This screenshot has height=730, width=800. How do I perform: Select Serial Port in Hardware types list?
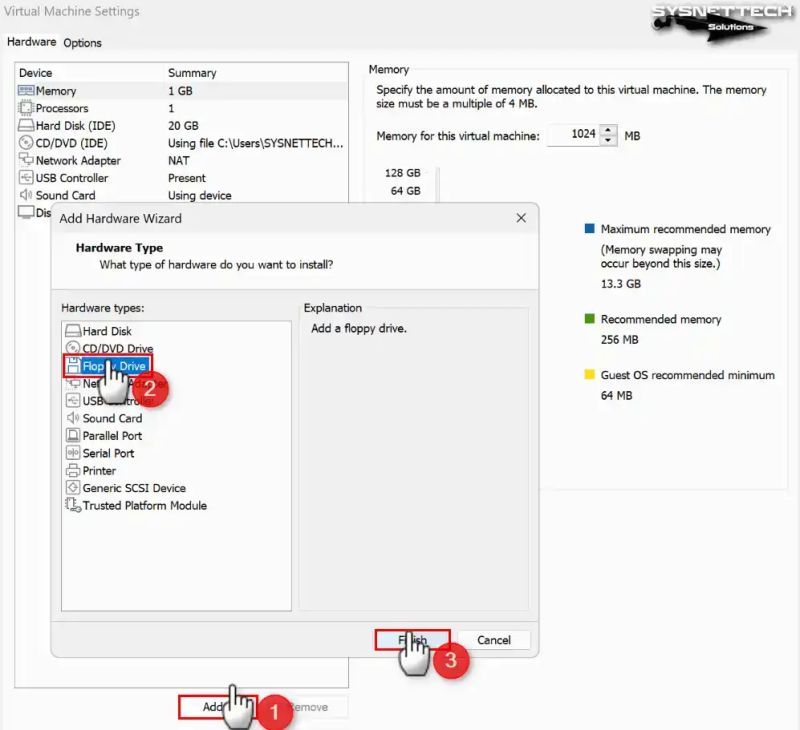click(108, 453)
